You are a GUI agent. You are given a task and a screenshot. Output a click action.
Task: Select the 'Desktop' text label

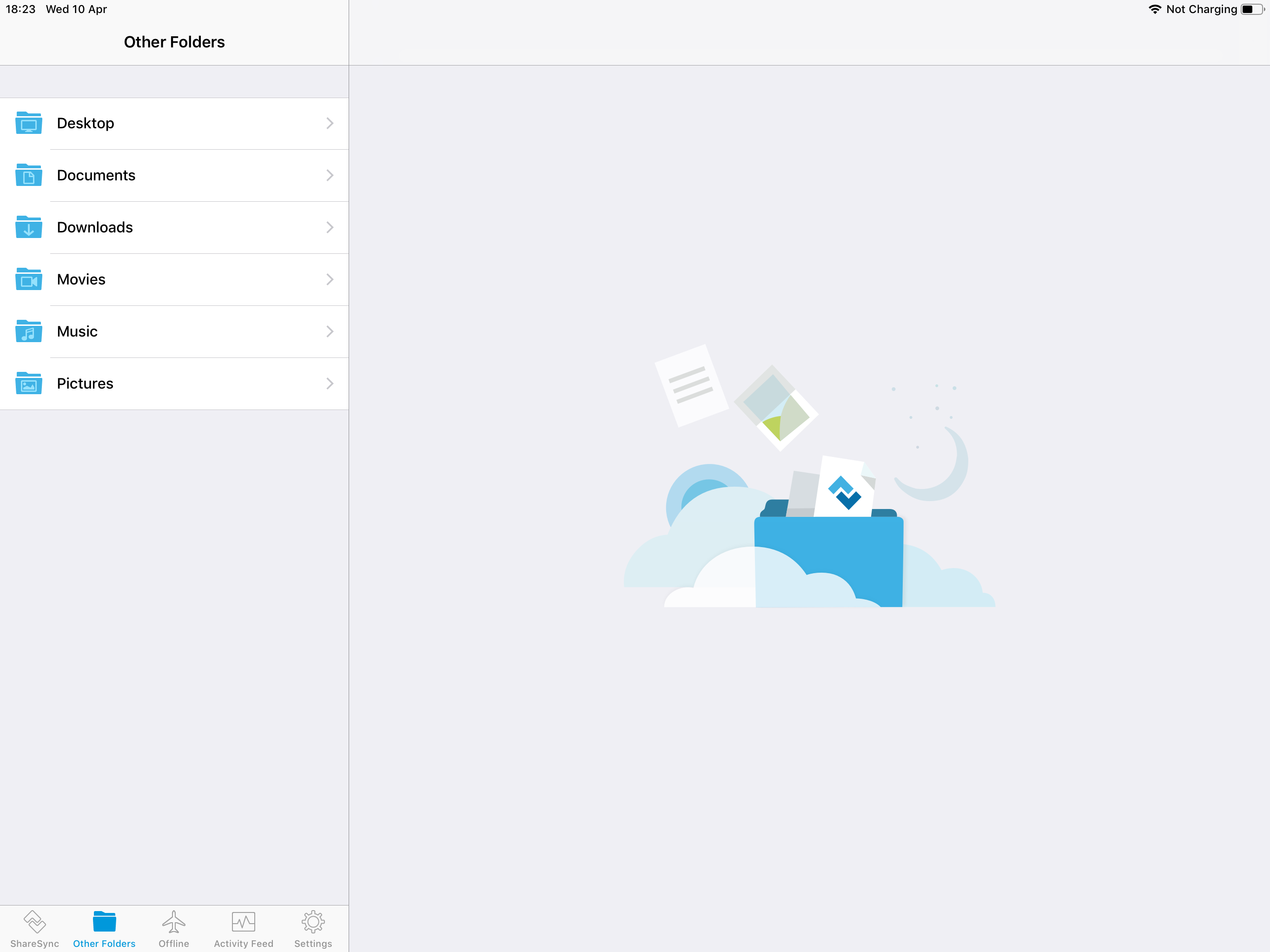point(86,124)
